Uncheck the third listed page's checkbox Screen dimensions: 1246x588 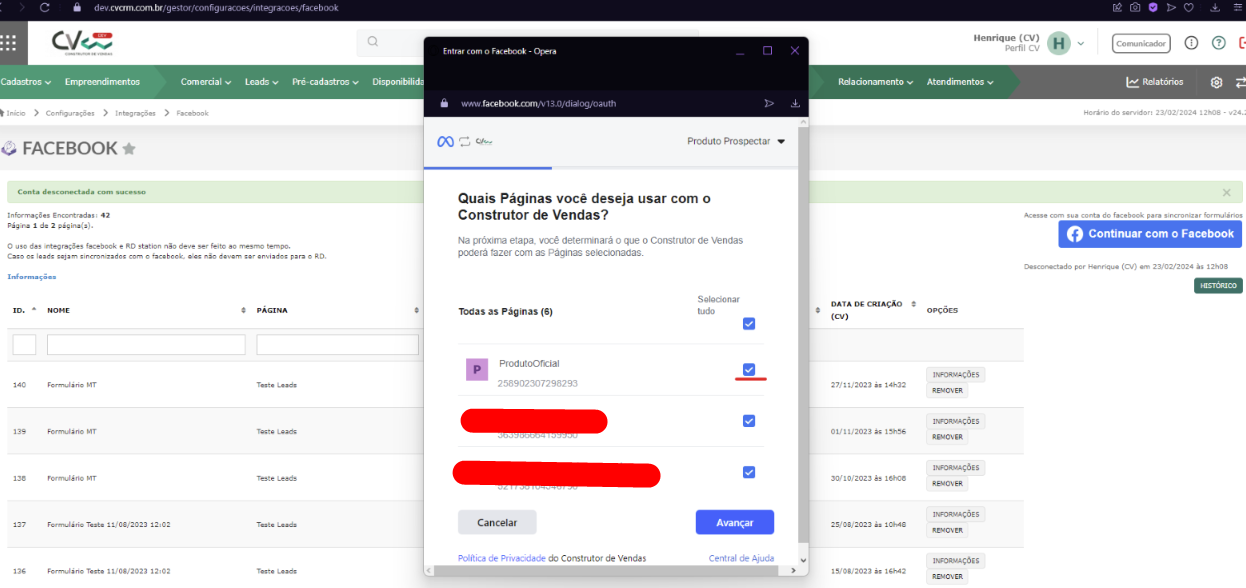click(749, 472)
